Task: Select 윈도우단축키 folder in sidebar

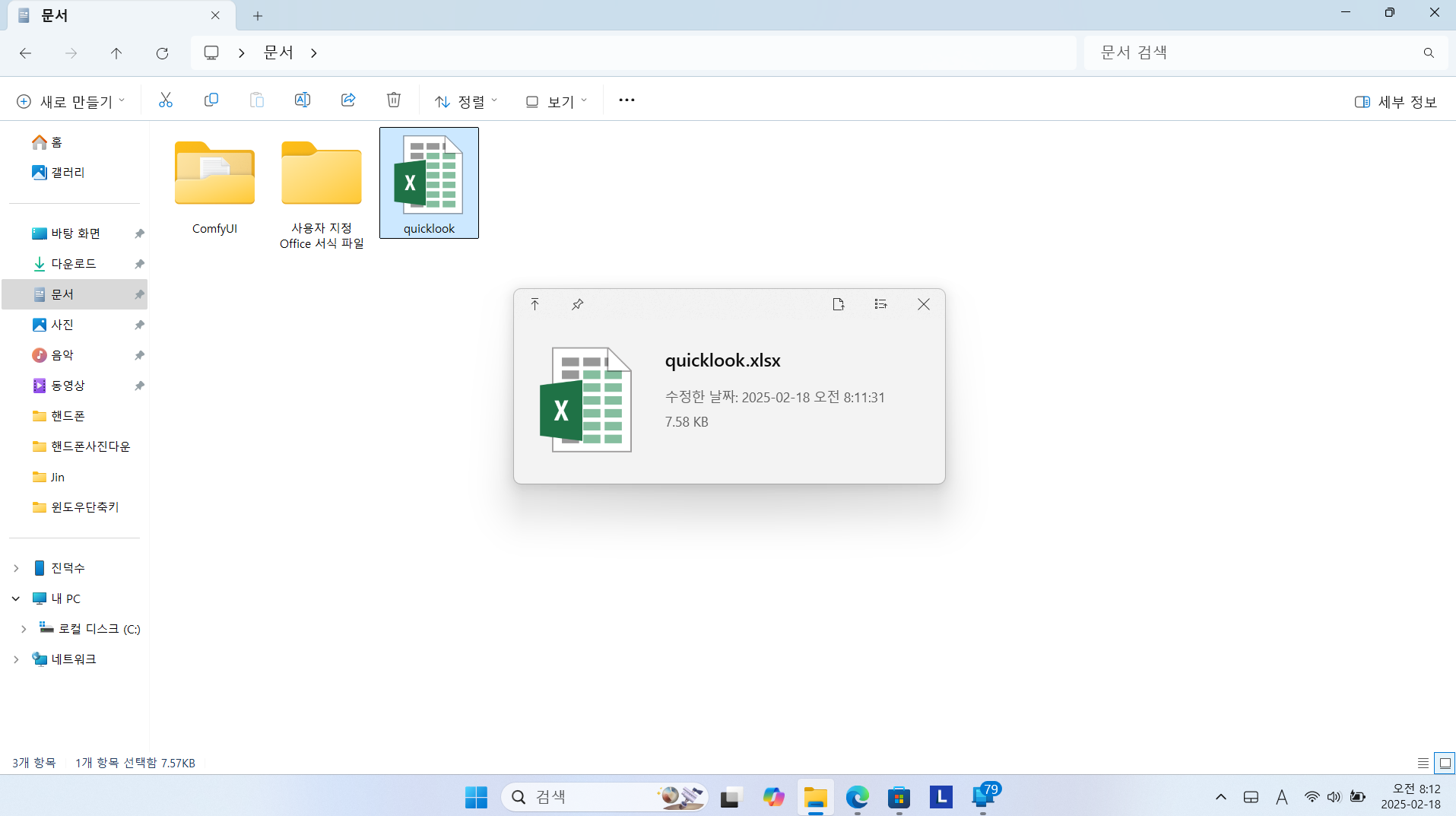Action: point(76,507)
